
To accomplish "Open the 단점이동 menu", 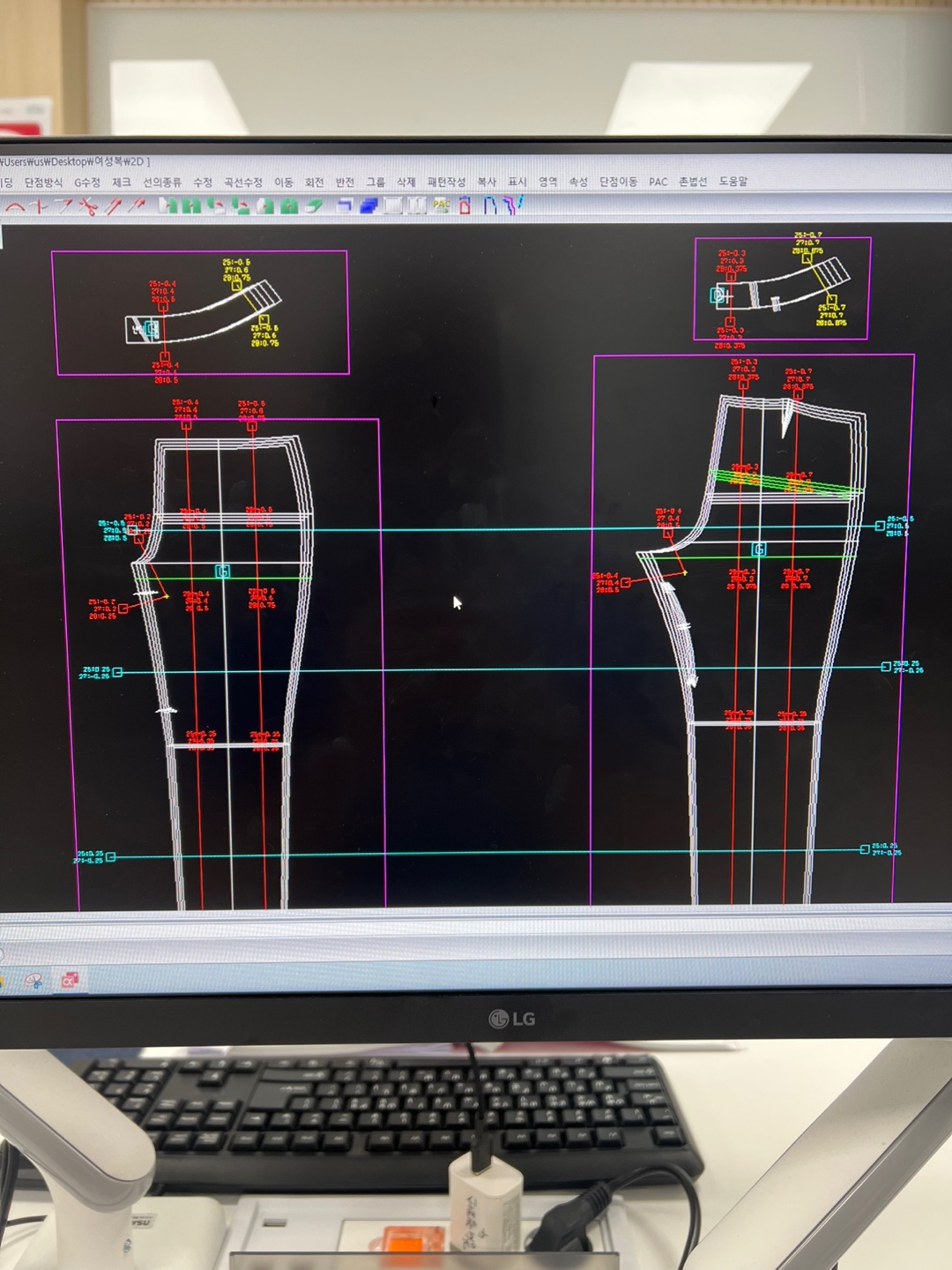I will point(618,182).
